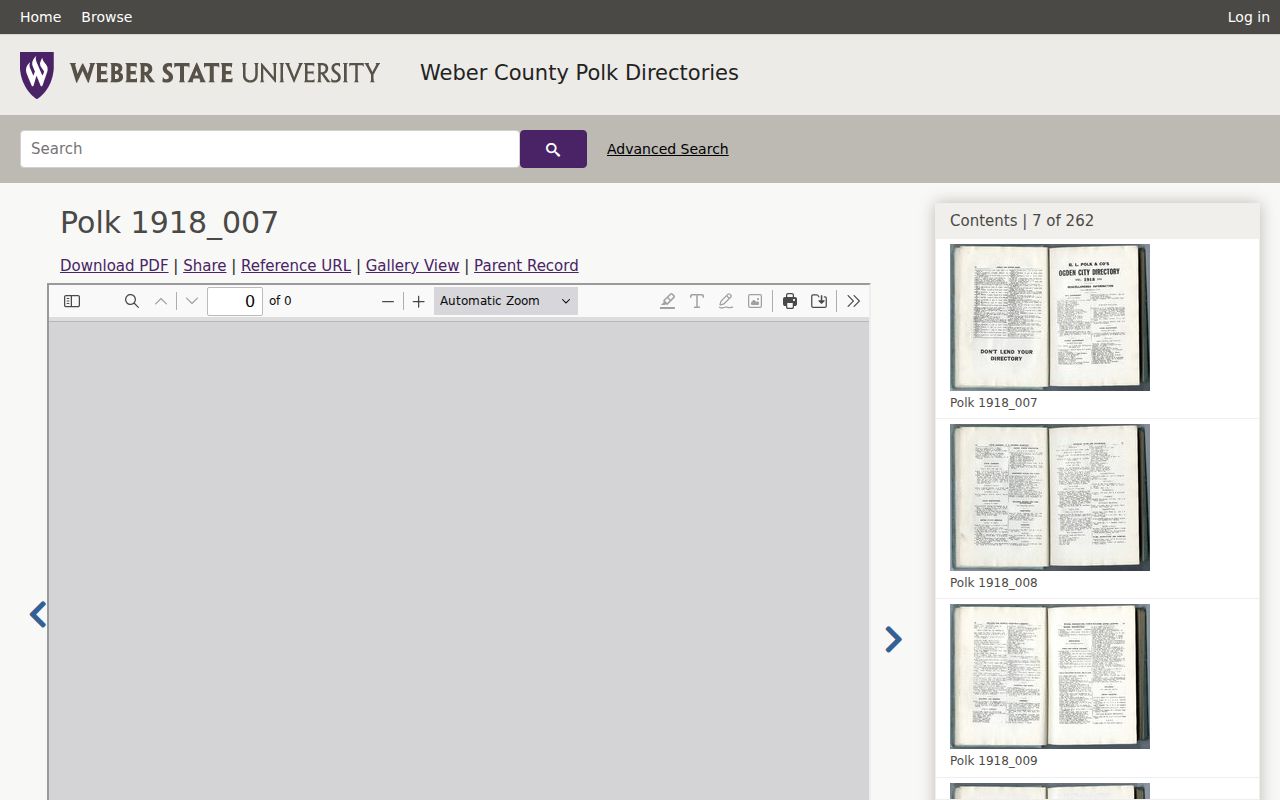The image size is (1280, 800).
Task: Open the Home menu item
Action: [40, 17]
